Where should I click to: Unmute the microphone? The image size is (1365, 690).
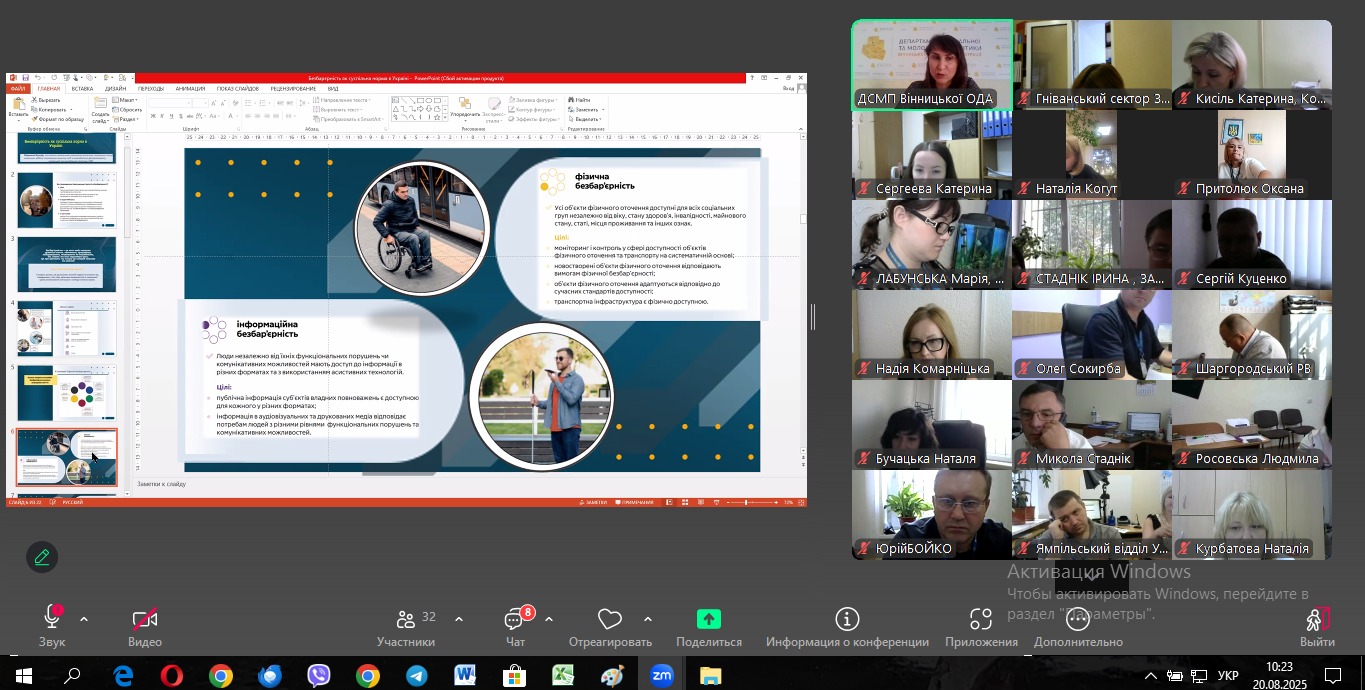(52, 619)
